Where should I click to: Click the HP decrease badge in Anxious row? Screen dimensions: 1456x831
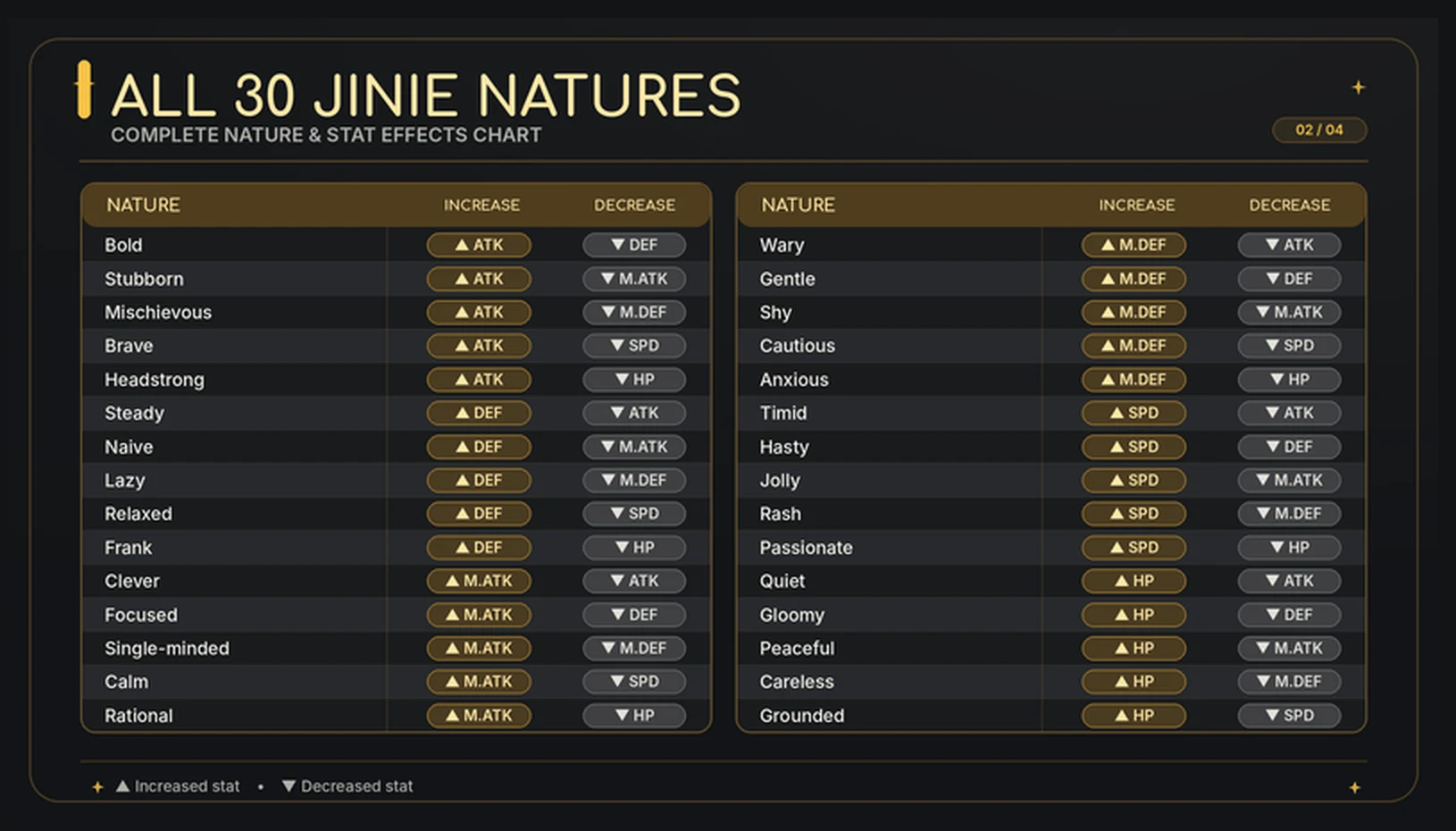(x=1289, y=380)
